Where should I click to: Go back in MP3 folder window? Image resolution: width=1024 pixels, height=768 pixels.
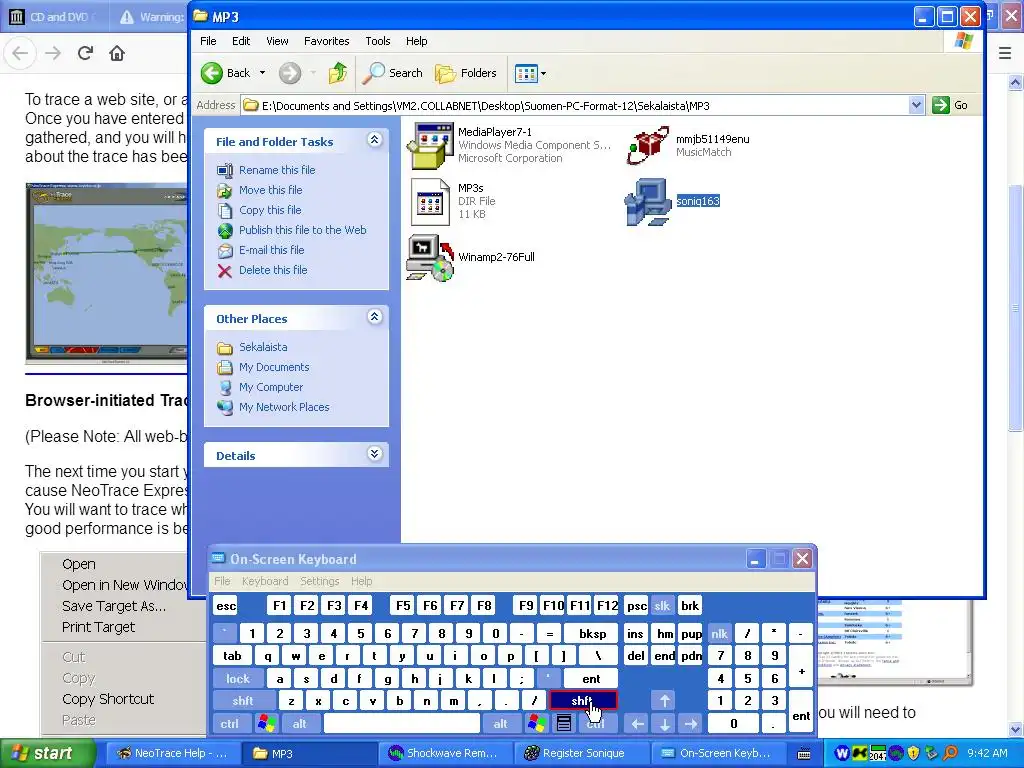[225, 73]
